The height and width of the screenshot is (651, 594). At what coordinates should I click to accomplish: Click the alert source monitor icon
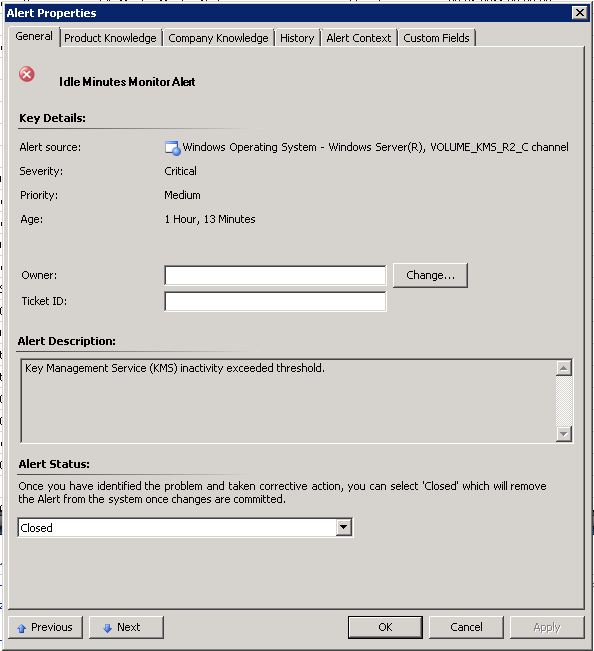point(173,148)
